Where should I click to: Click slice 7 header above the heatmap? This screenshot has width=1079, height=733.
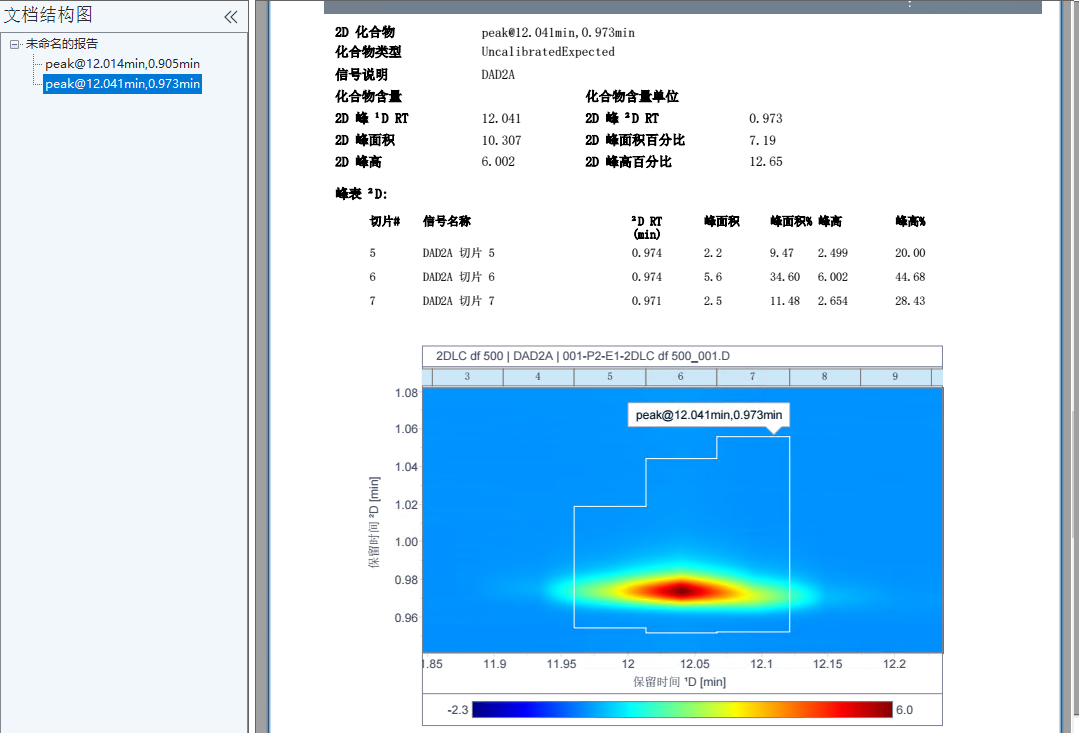point(753,376)
